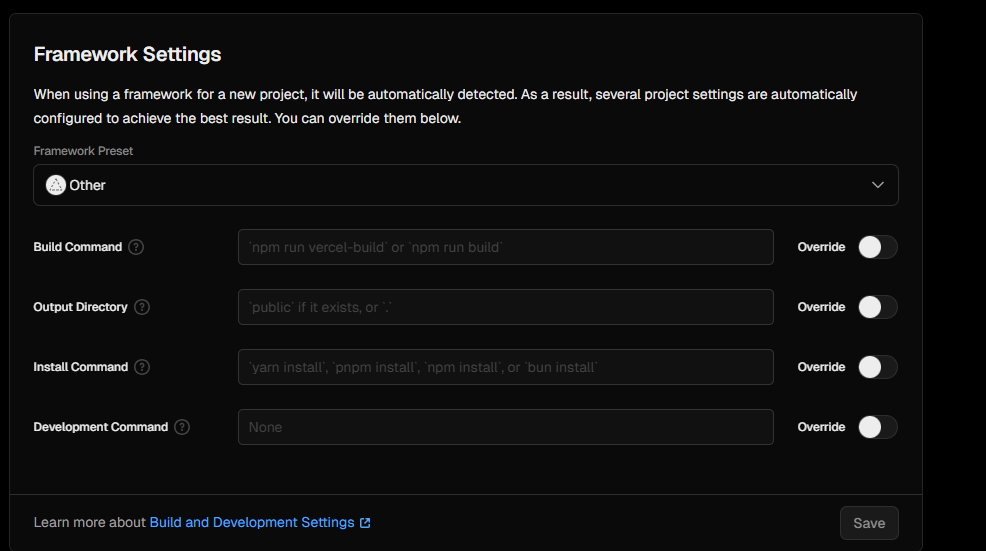This screenshot has height=551, width=986.
Task: Click the help icon next to Build Command
Action: [136, 247]
